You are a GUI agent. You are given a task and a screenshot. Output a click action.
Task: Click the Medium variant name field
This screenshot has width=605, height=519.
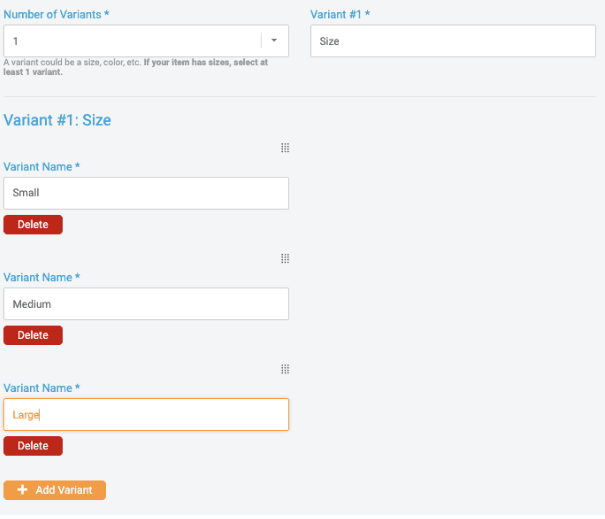click(x=146, y=304)
